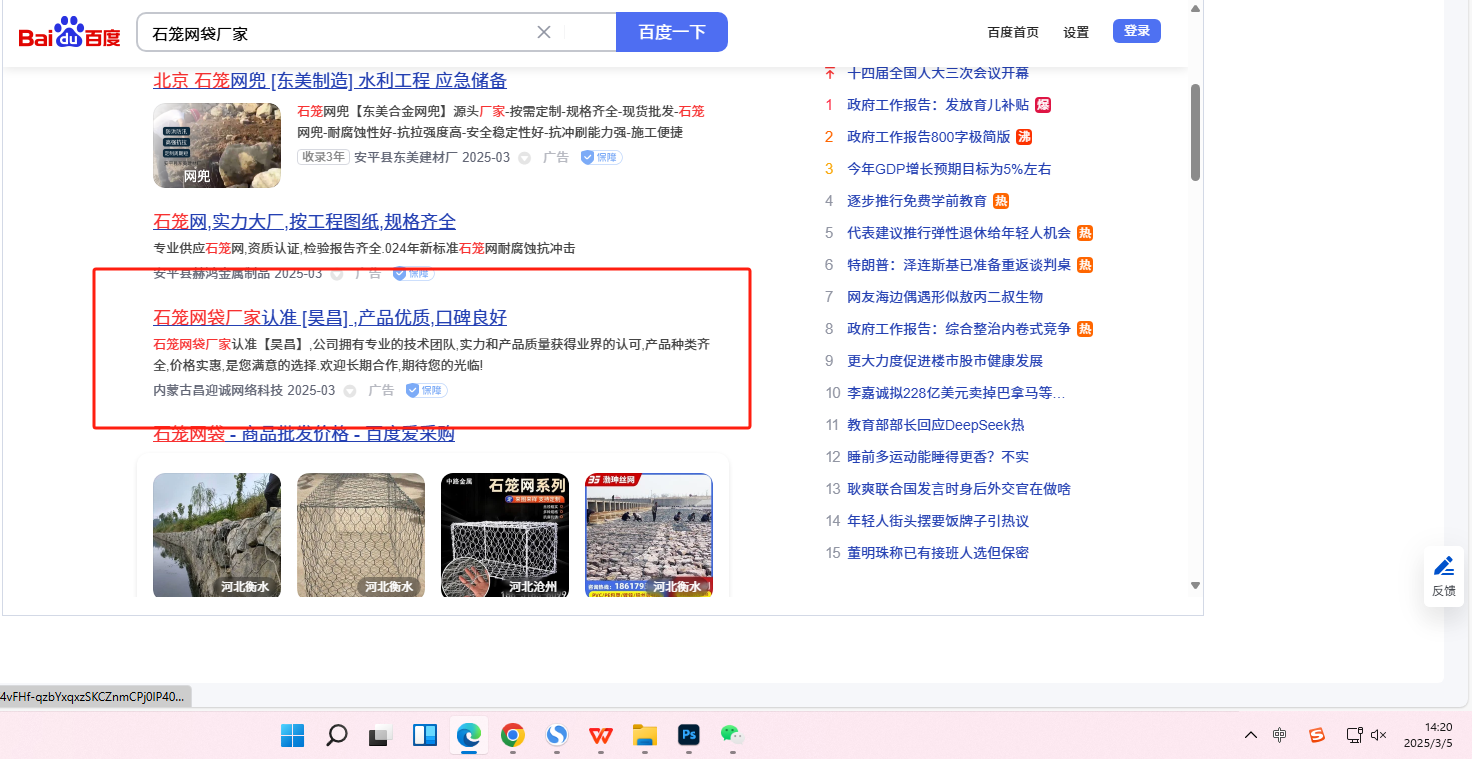Click the Baidu logo

click(69, 33)
